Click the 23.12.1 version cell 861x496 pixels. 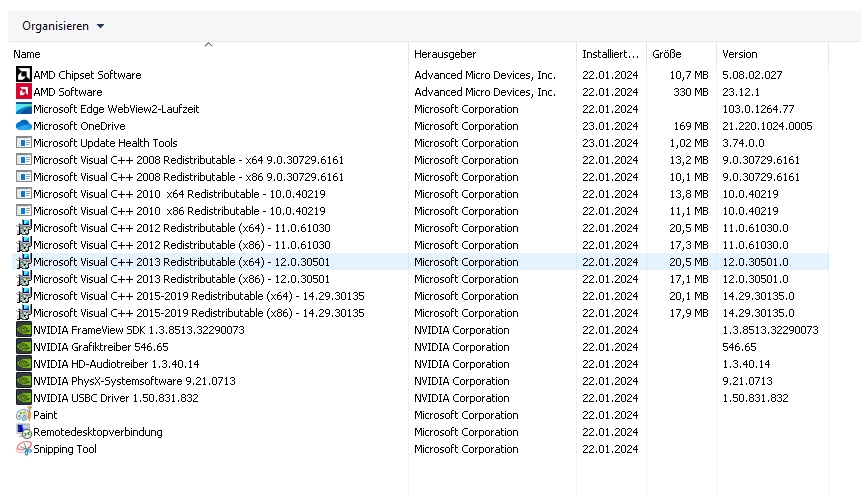coord(741,92)
